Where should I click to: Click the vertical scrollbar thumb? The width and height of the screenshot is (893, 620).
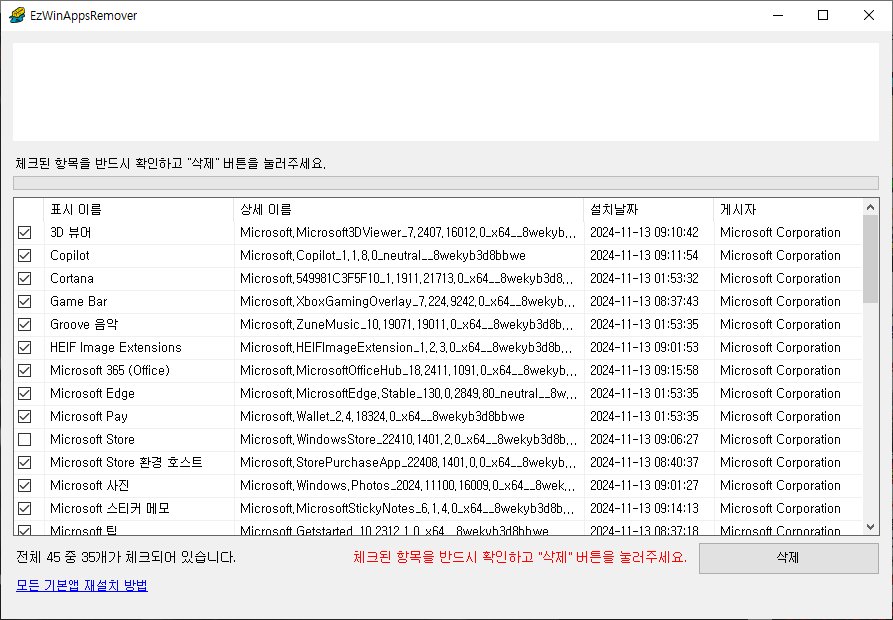(x=870, y=259)
